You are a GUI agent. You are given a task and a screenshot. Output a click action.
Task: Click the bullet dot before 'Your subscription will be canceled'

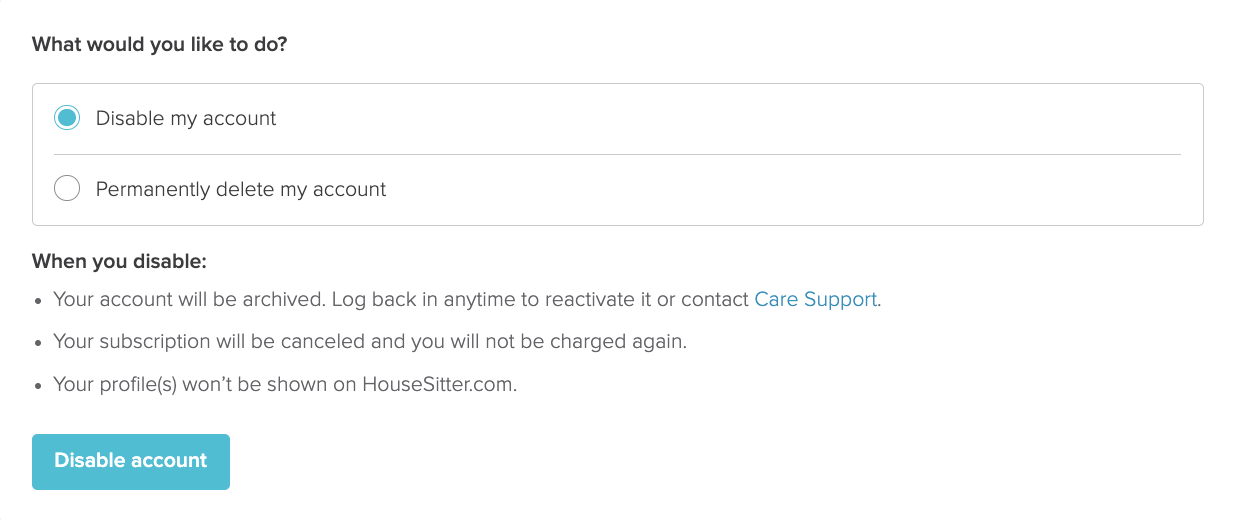38,342
